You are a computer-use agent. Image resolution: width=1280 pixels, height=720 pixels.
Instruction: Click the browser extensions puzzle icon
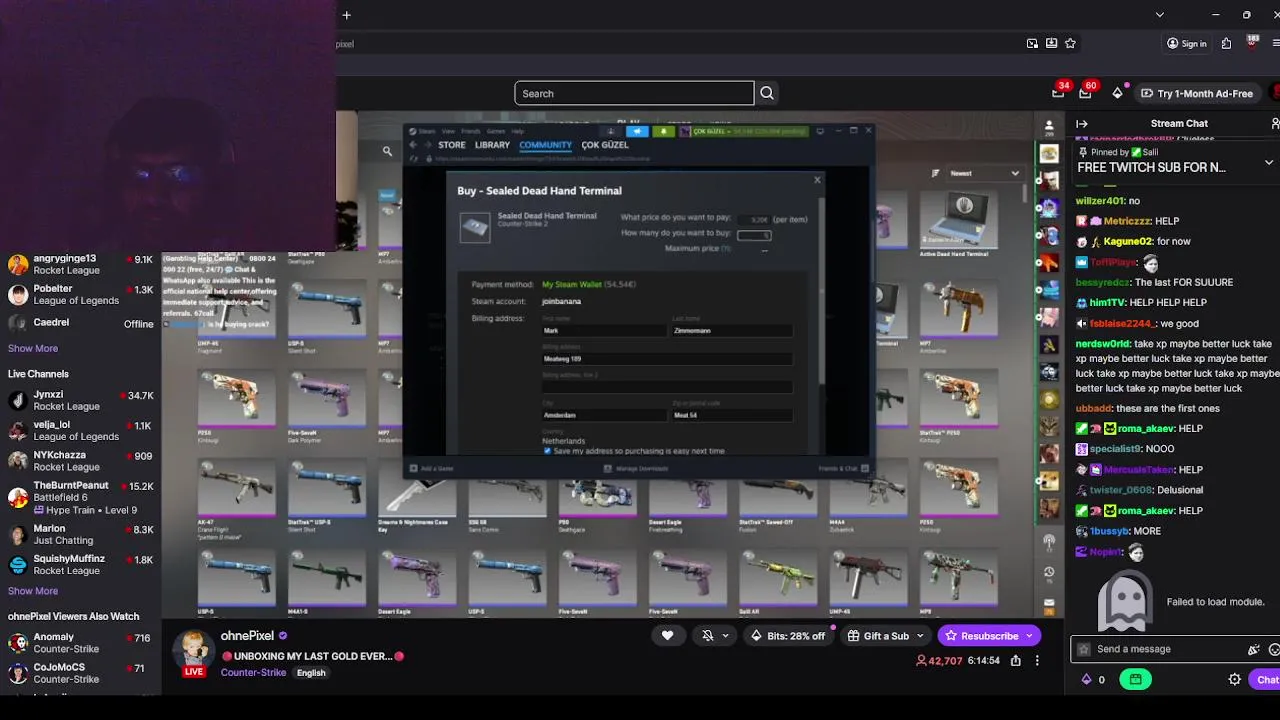click(x=1226, y=44)
